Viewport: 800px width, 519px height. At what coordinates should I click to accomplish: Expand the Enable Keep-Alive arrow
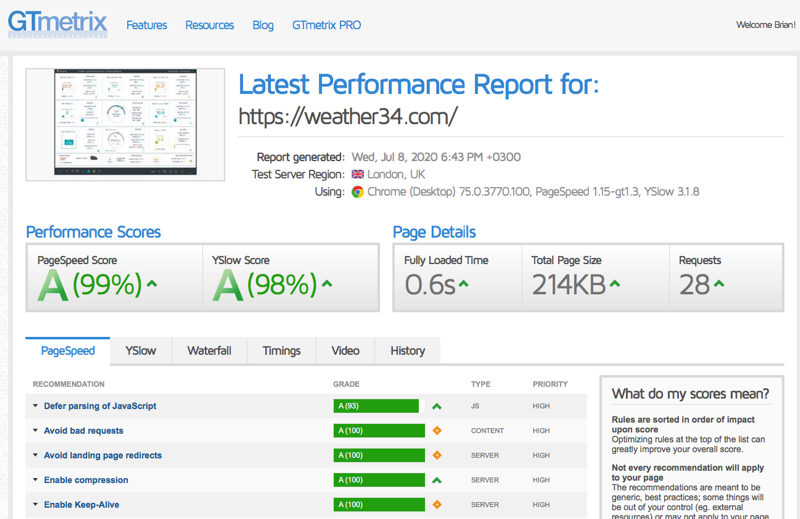[35, 504]
